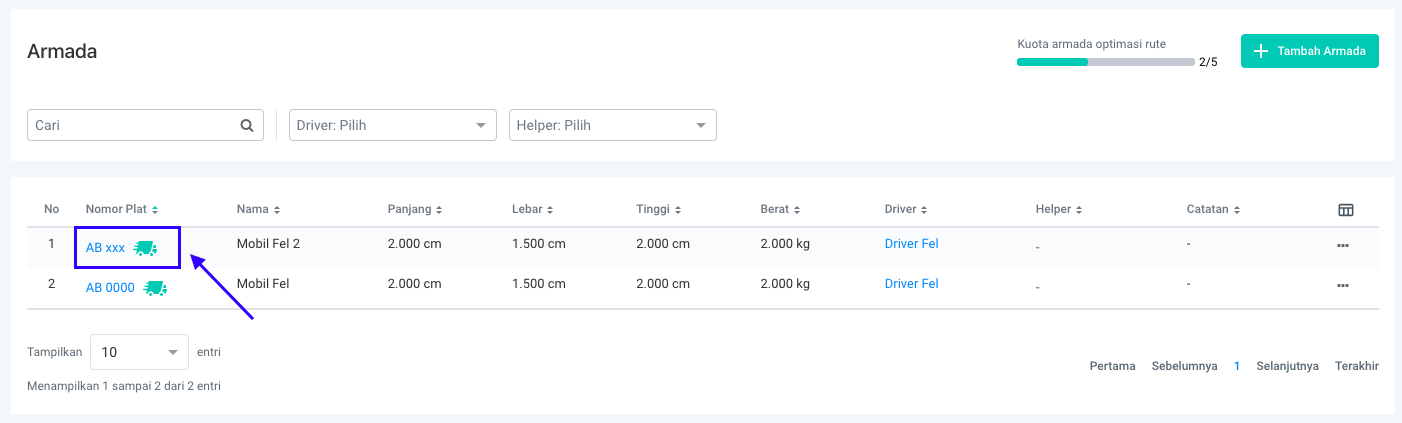Image resolution: width=1402 pixels, height=423 pixels.
Task: Open the column settings table icon
Action: click(x=1346, y=210)
